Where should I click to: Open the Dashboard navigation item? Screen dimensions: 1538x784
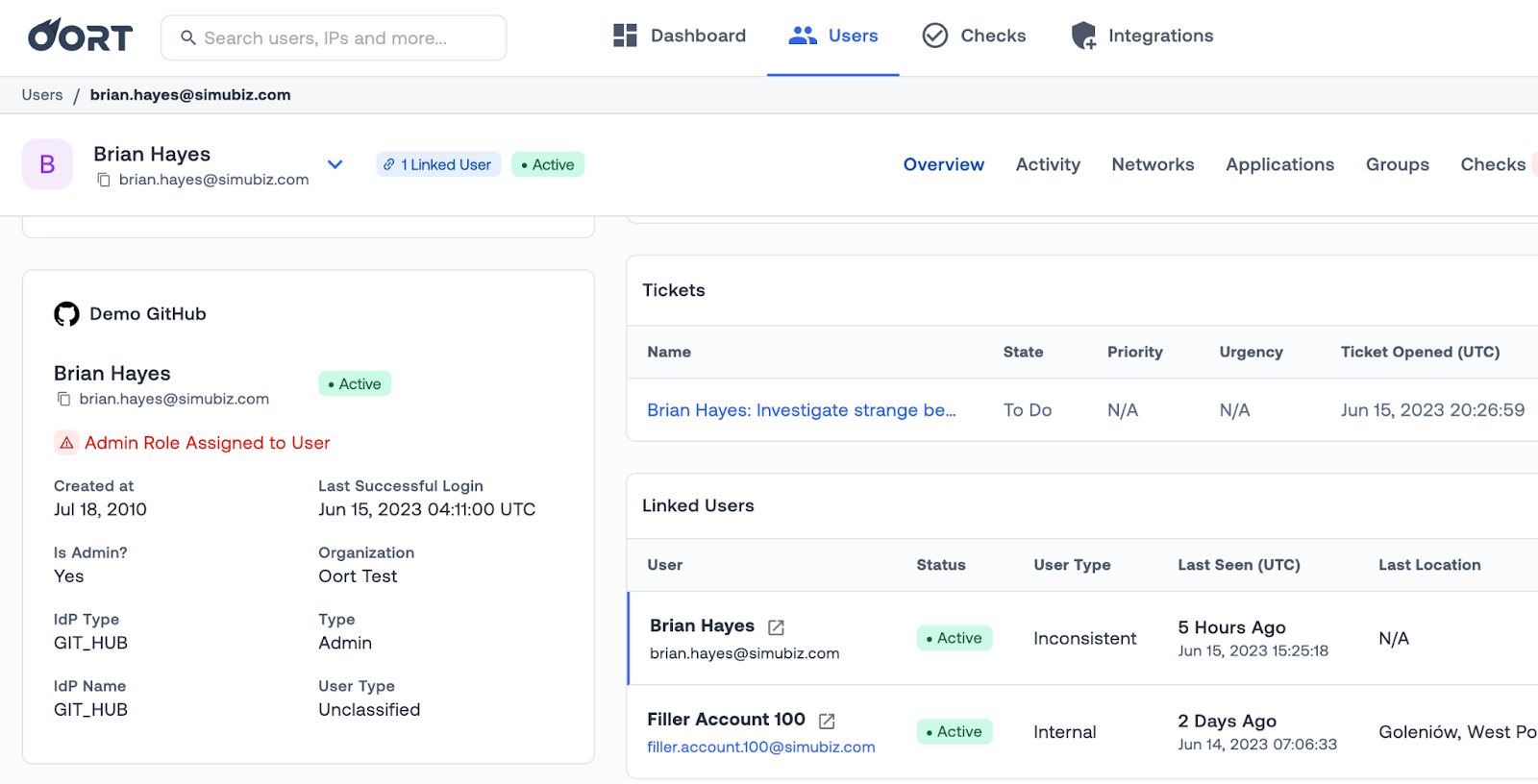680,37
